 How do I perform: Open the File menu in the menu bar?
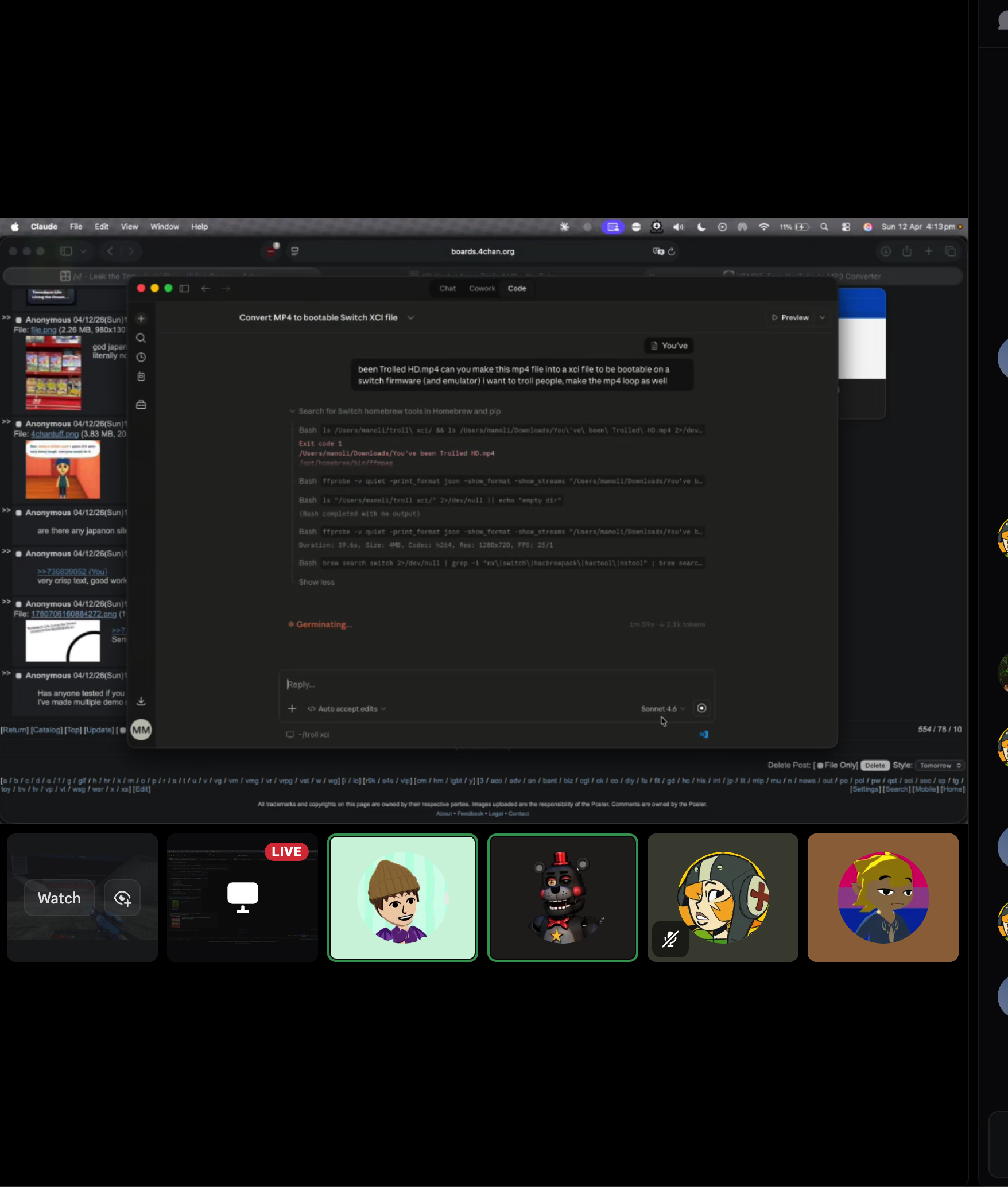click(x=76, y=227)
